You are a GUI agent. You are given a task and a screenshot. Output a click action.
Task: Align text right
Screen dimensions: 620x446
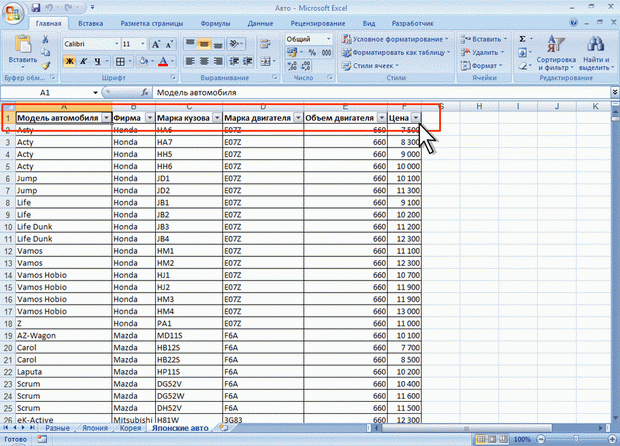(217, 61)
